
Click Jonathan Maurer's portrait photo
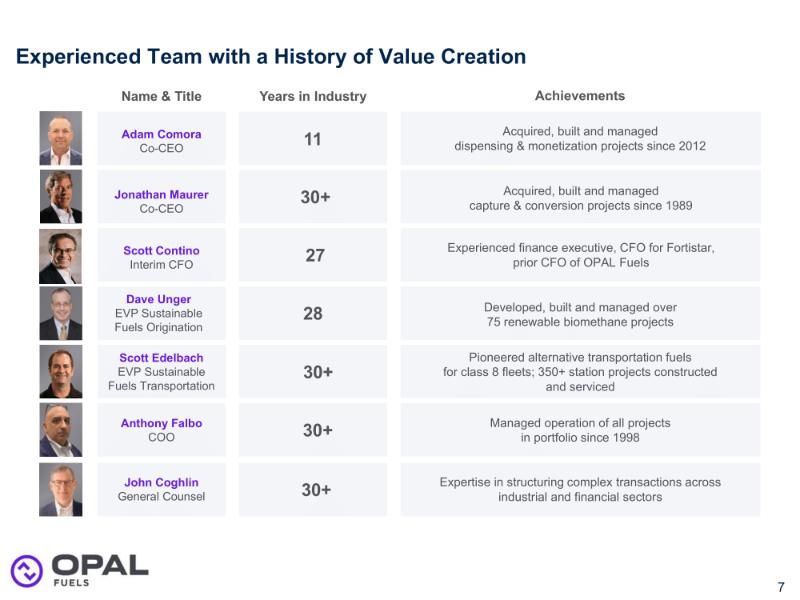[60, 196]
